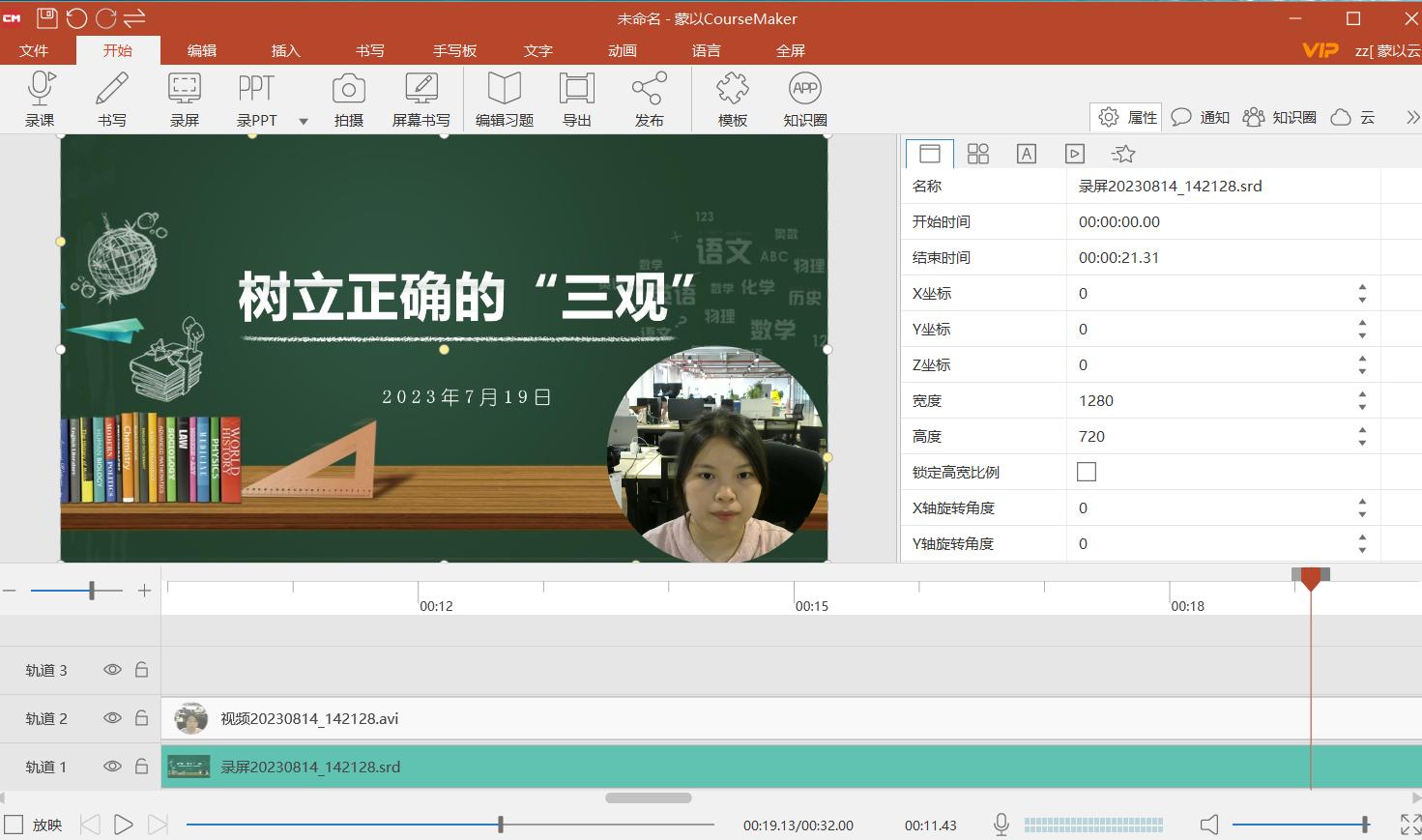Click the 拍摄 camera capture icon

pos(348,97)
